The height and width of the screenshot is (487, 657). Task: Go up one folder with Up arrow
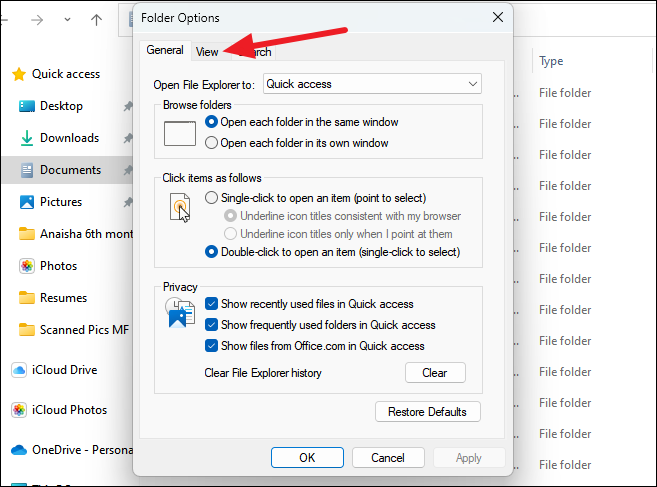(x=96, y=20)
